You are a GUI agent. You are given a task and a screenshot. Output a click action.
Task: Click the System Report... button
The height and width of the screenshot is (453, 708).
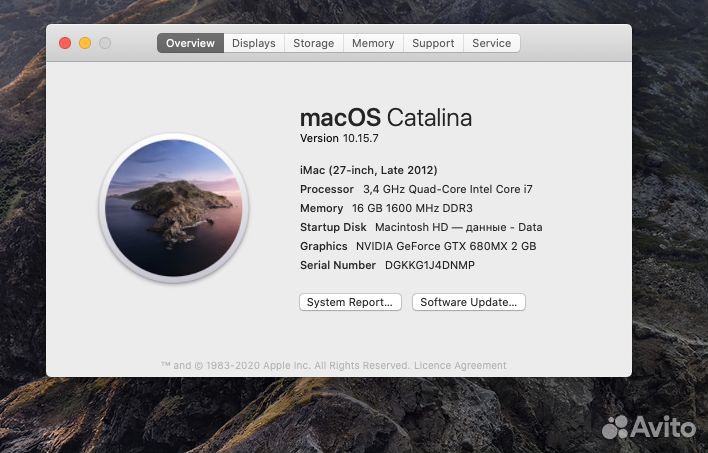click(350, 302)
